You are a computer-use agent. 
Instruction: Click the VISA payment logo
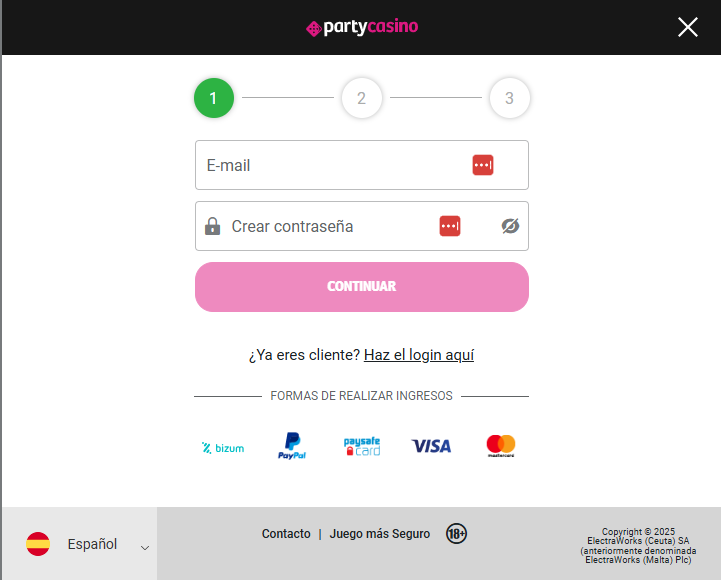coord(431,446)
